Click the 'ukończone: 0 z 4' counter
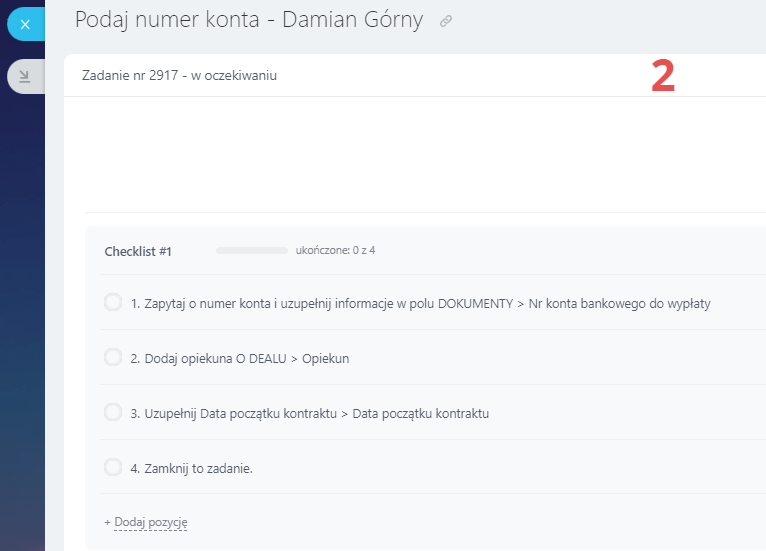Image resolution: width=766 pixels, height=551 pixels. (x=335, y=250)
